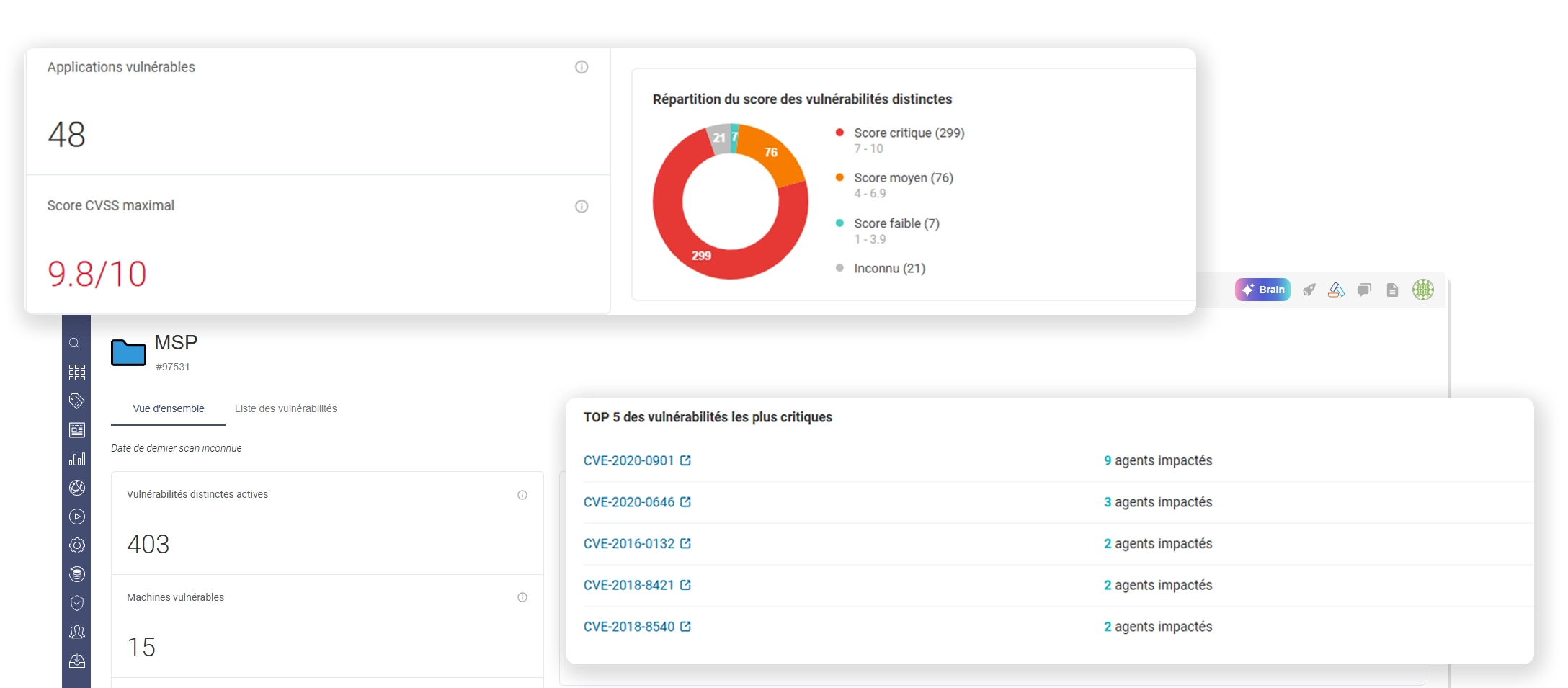
Task: Open external link icon for CVE-2018-8421
Action: (686, 585)
